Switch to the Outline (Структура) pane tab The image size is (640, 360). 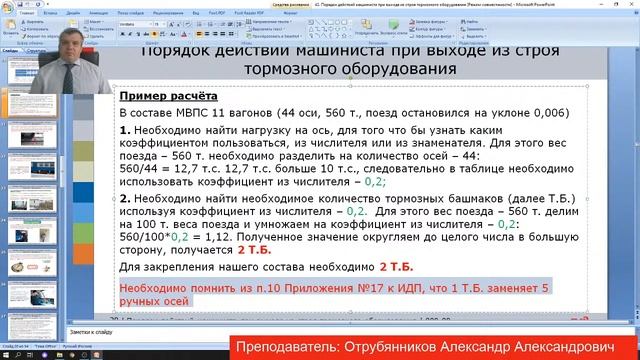click(x=35, y=51)
